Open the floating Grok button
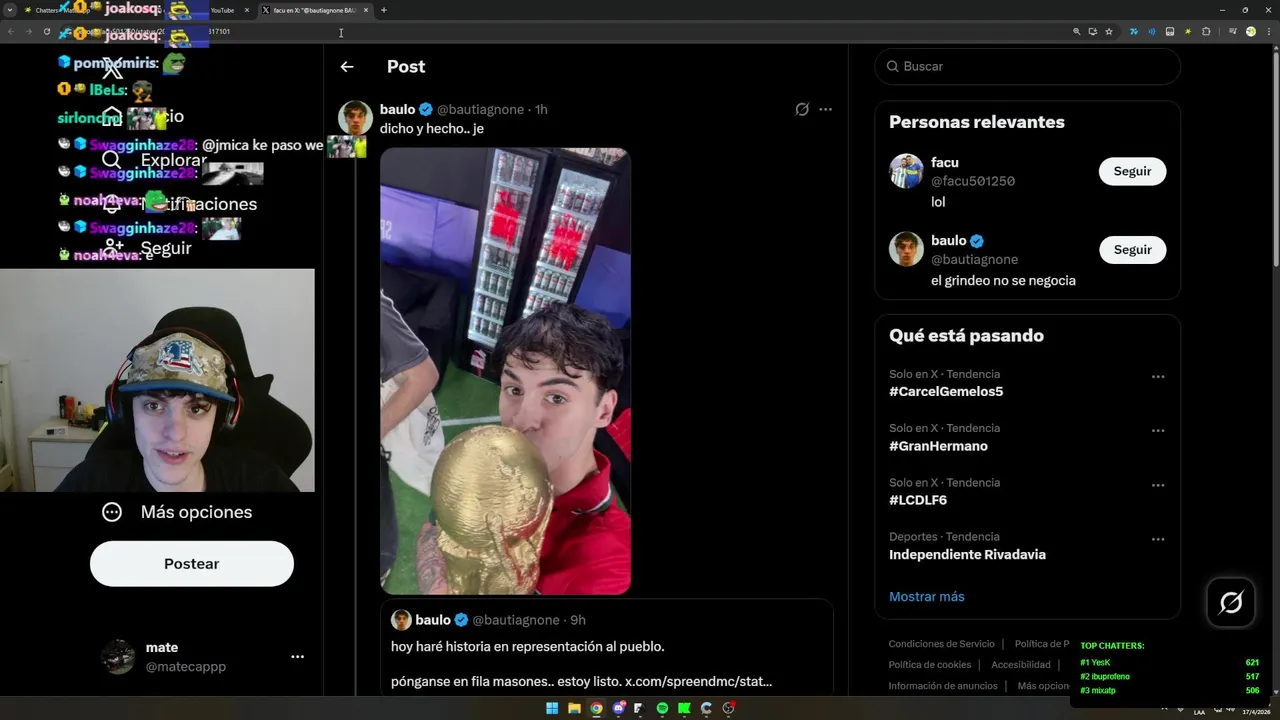Screen dimensions: 1280x720 click(x=1231, y=602)
